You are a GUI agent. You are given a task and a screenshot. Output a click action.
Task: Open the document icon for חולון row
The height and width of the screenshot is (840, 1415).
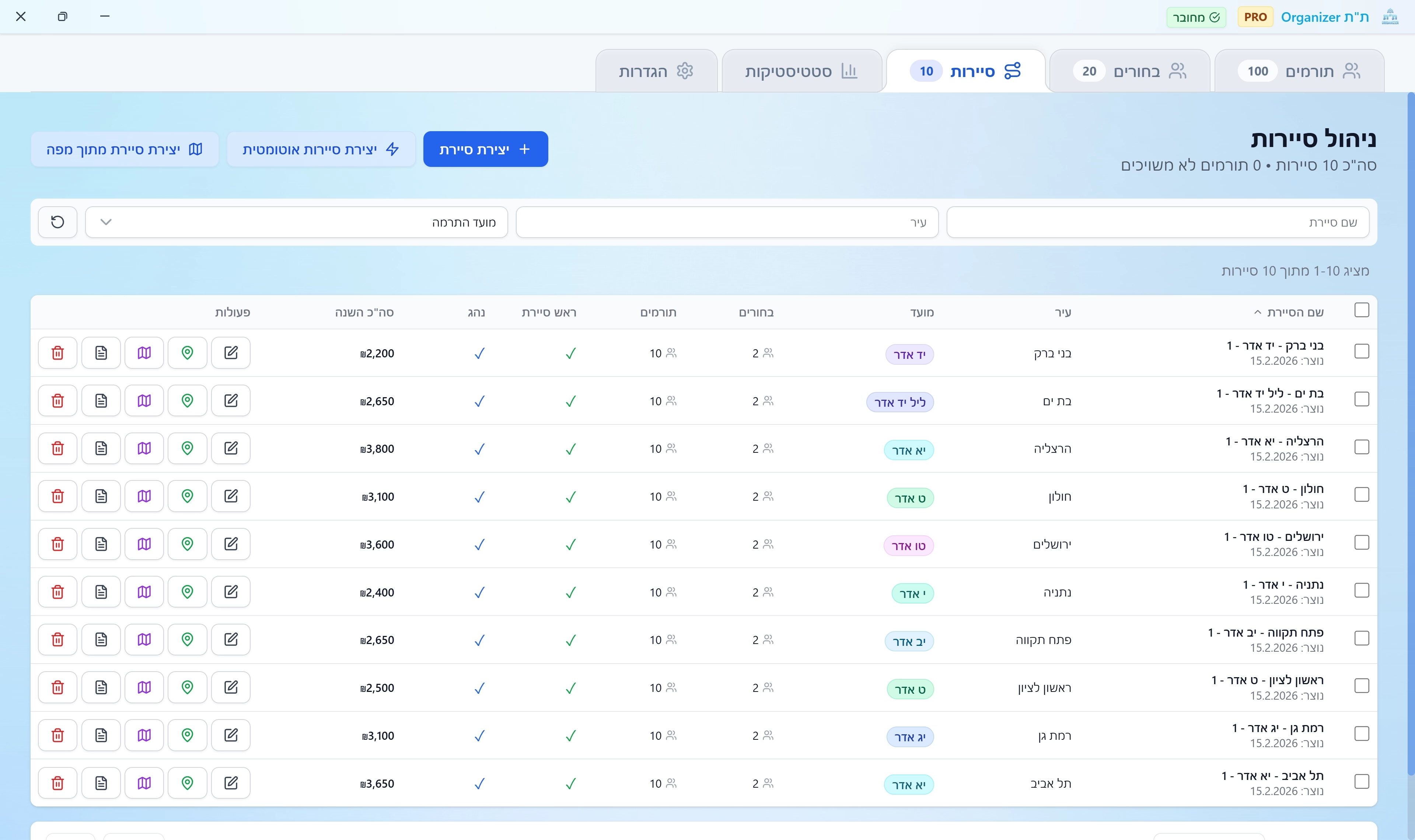[x=101, y=496]
